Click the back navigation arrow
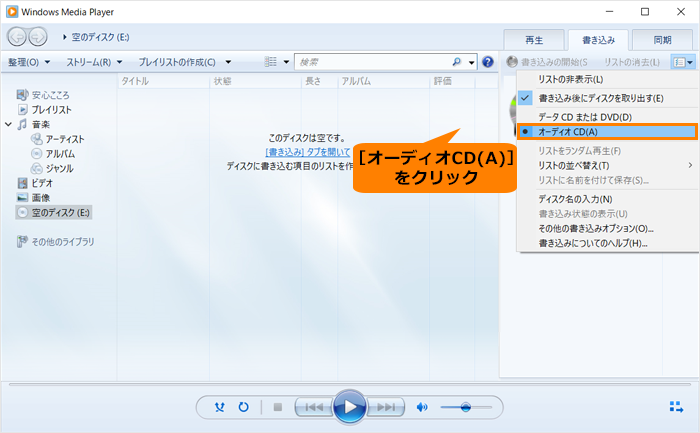The width and height of the screenshot is (700, 433). click(x=17, y=37)
